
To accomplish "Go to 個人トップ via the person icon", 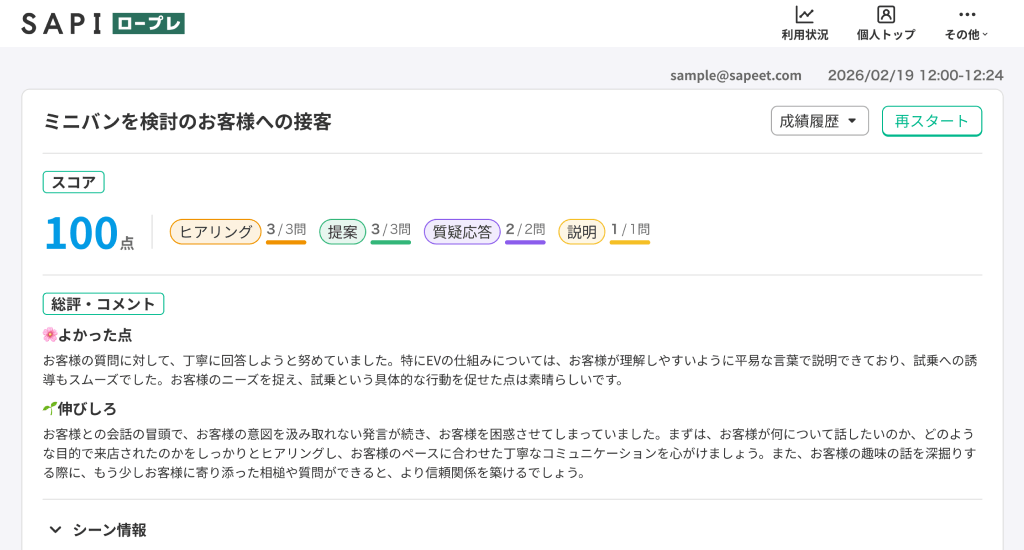I will 885,15.
